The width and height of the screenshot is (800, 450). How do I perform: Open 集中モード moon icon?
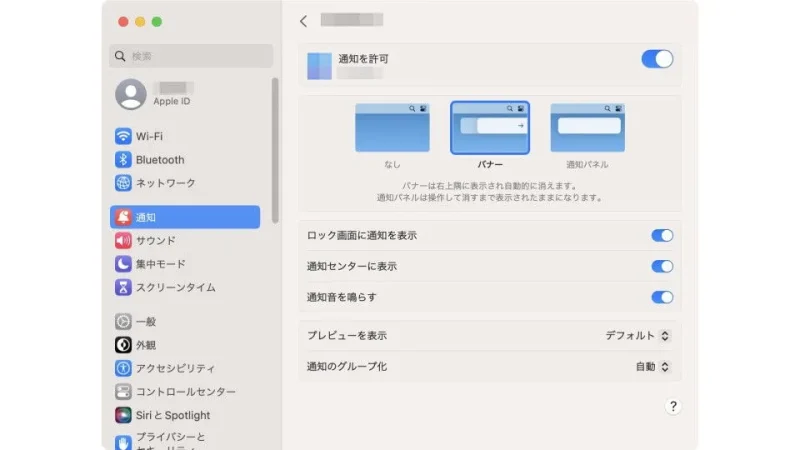123,264
